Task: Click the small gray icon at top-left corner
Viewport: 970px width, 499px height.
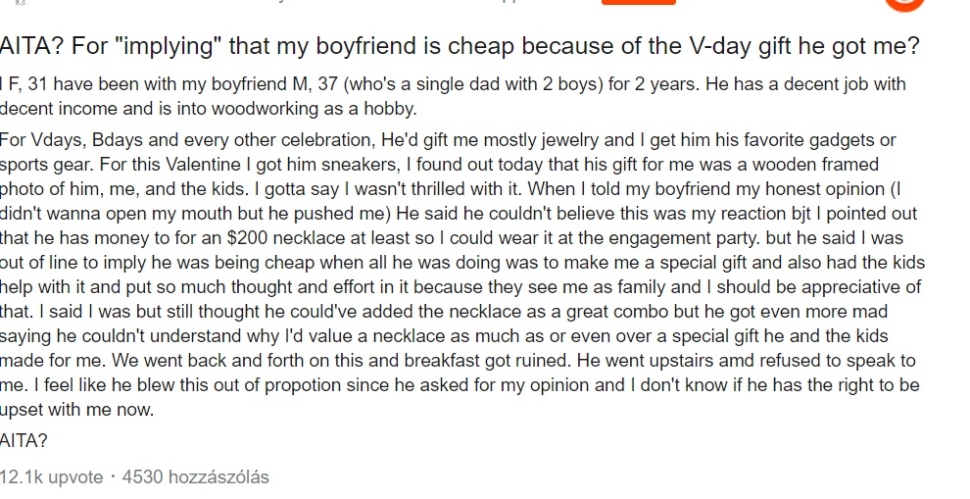Action: [19, 2]
